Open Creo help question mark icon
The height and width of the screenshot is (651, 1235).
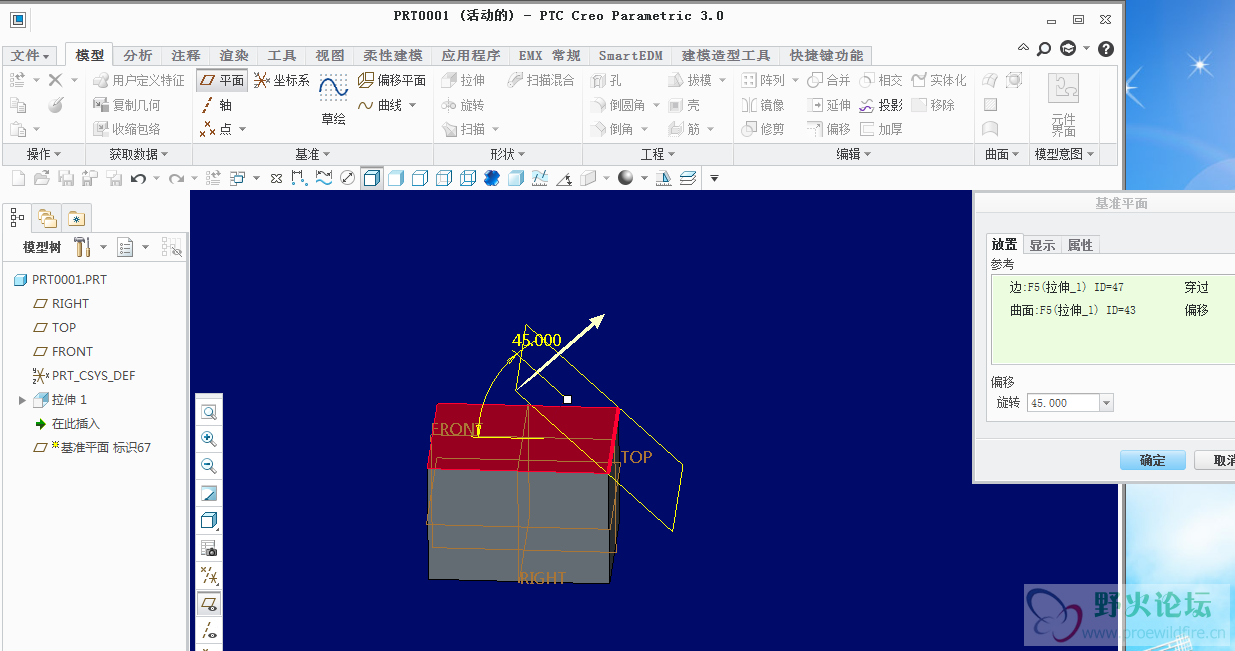point(1106,48)
